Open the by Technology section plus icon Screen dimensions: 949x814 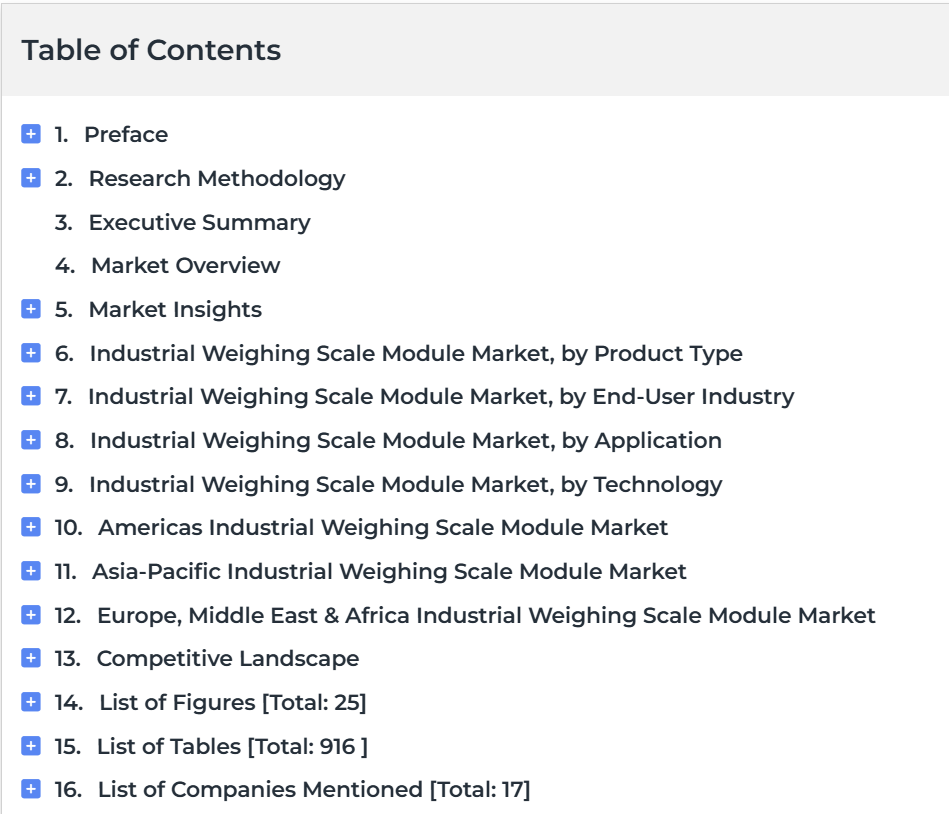pyautogui.click(x=31, y=484)
